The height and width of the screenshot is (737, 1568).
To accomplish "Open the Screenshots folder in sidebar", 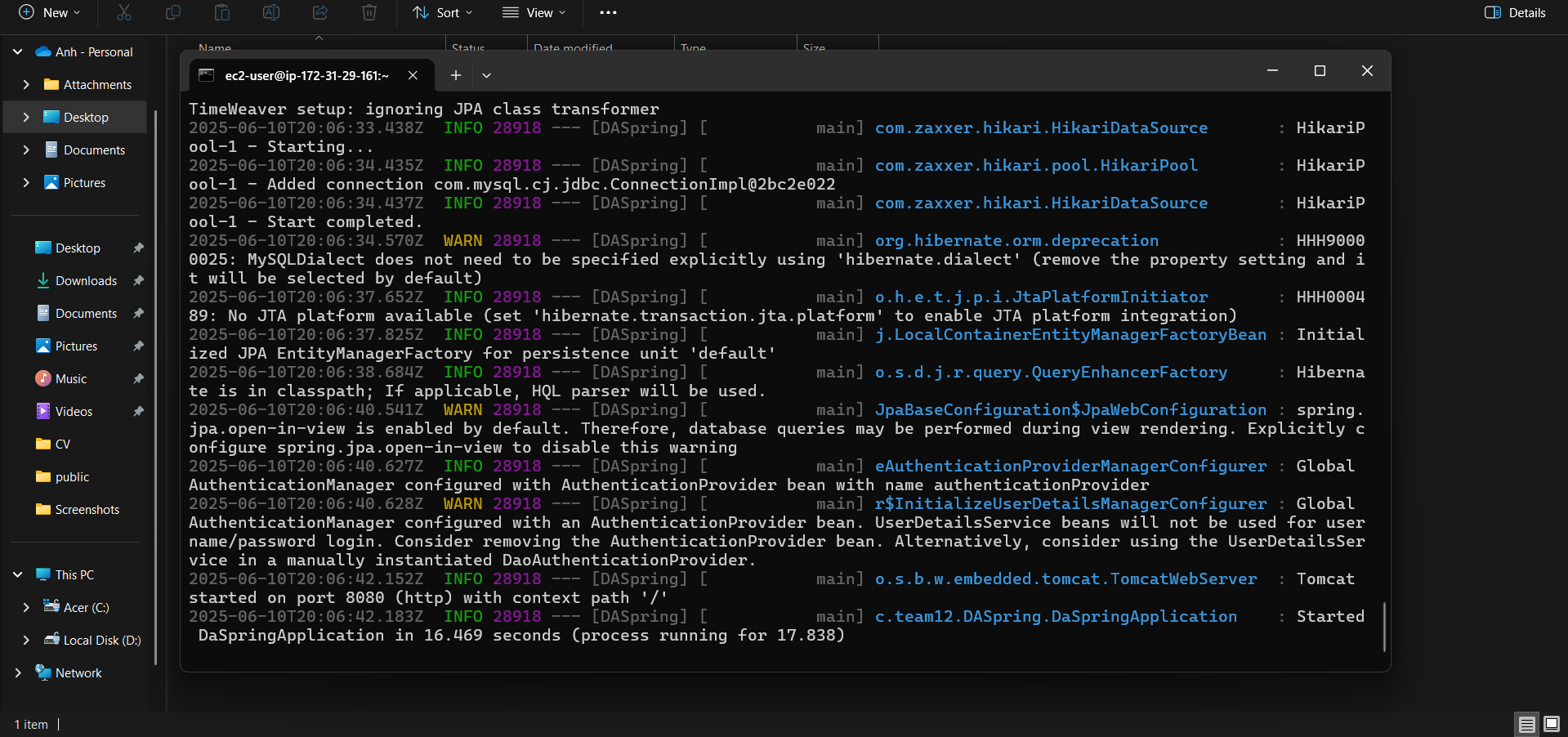I will tap(78, 509).
